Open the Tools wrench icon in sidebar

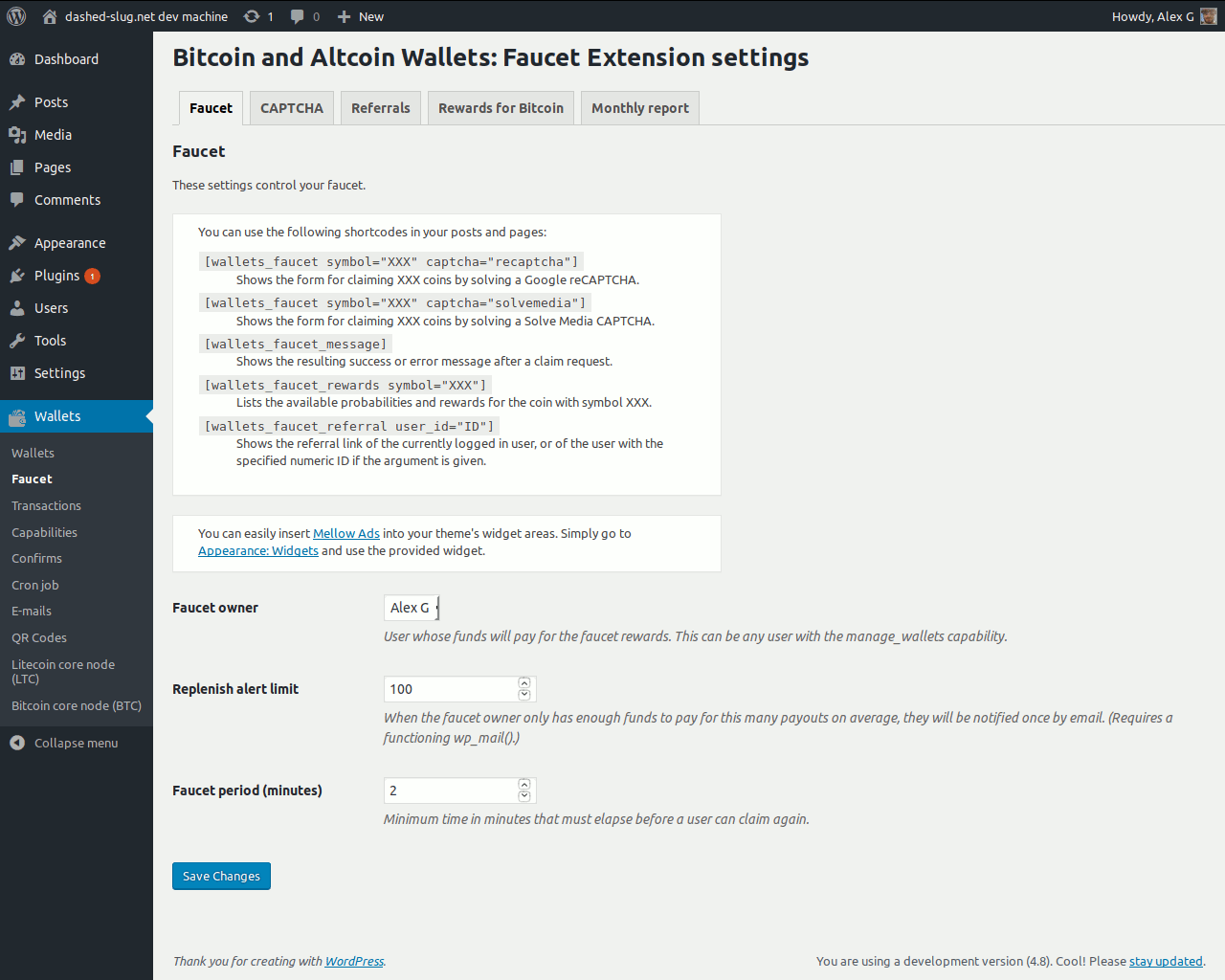(17, 341)
